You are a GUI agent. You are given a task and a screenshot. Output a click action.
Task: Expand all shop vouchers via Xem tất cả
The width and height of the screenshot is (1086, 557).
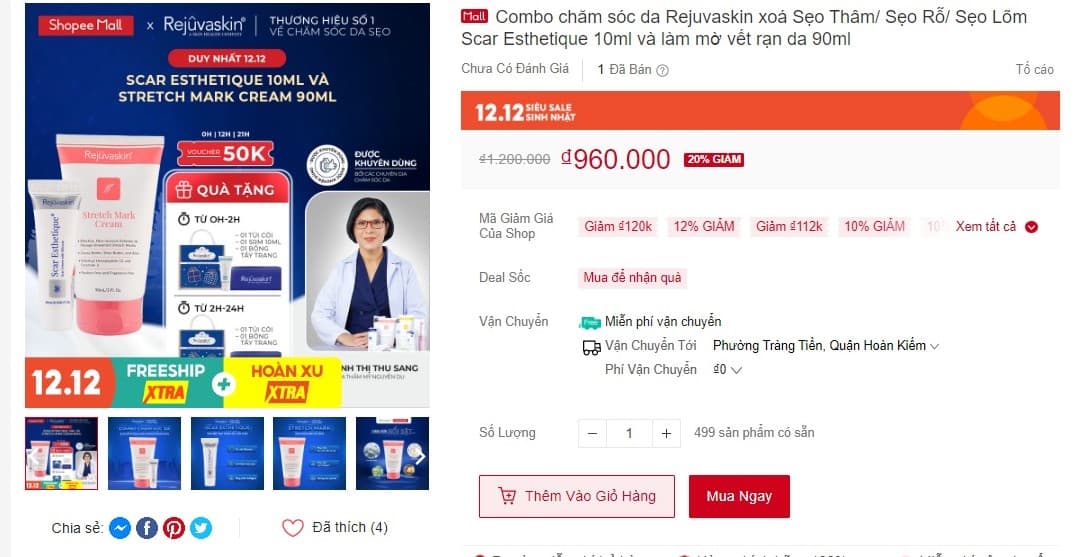point(997,227)
